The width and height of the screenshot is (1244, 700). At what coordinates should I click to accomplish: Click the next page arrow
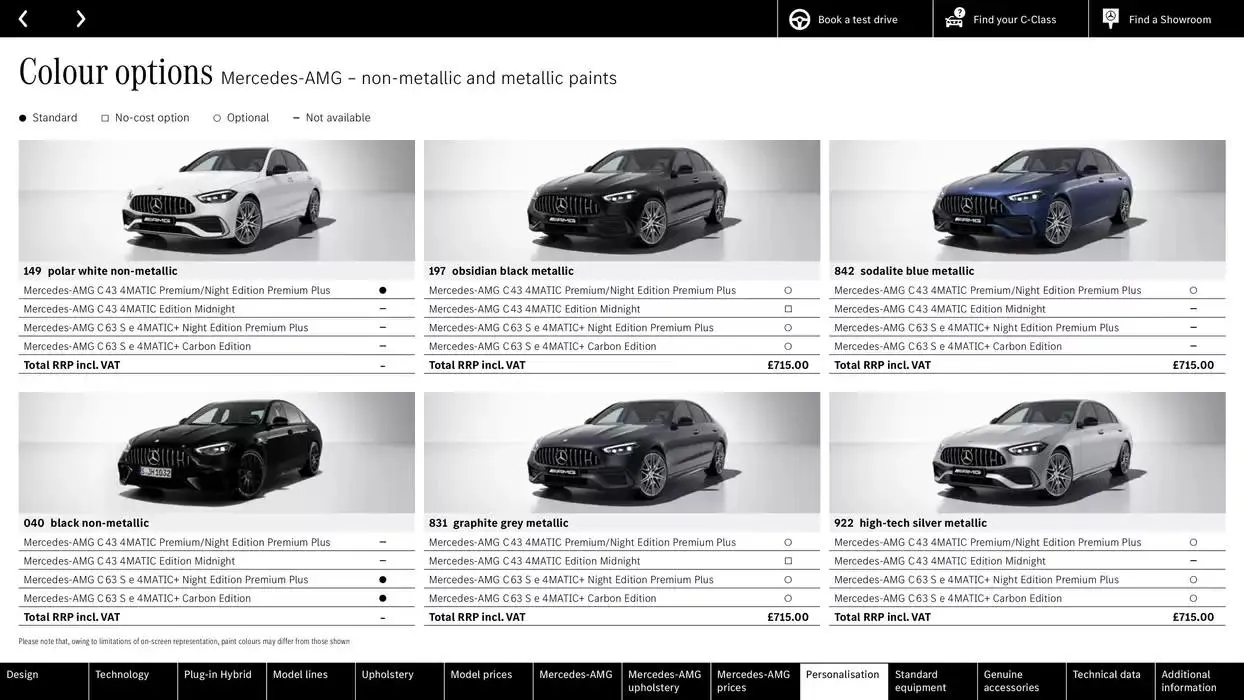pyautogui.click(x=80, y=18)
